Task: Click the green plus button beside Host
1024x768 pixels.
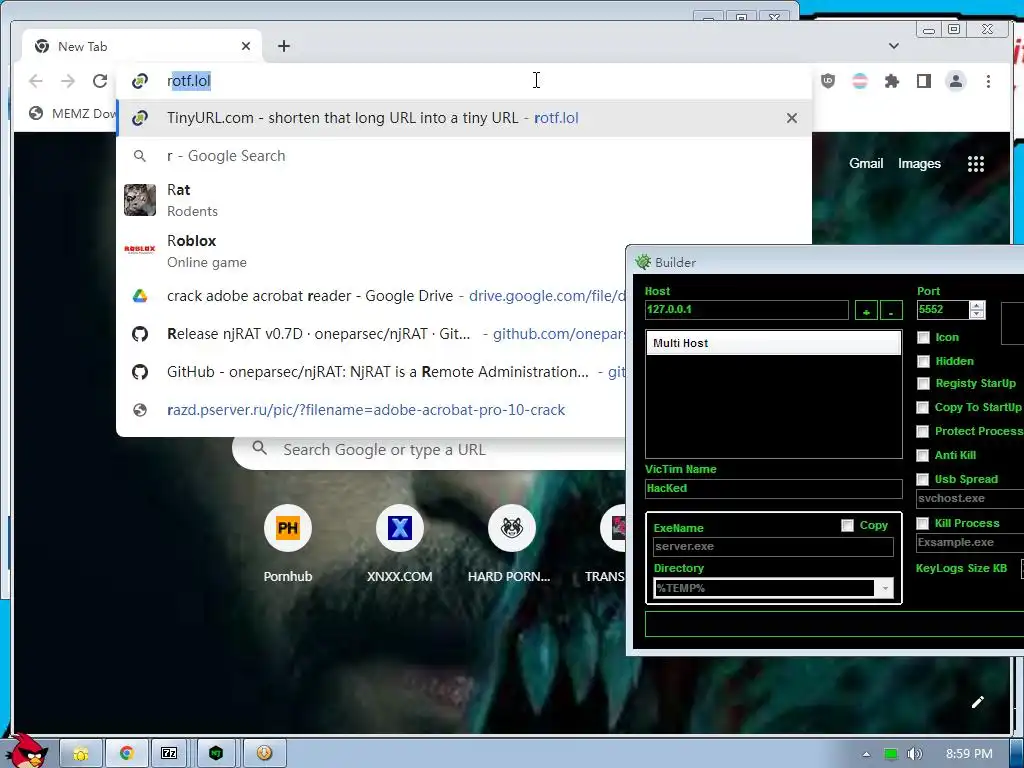Action: pyautogui.click(x=866, y=310)
